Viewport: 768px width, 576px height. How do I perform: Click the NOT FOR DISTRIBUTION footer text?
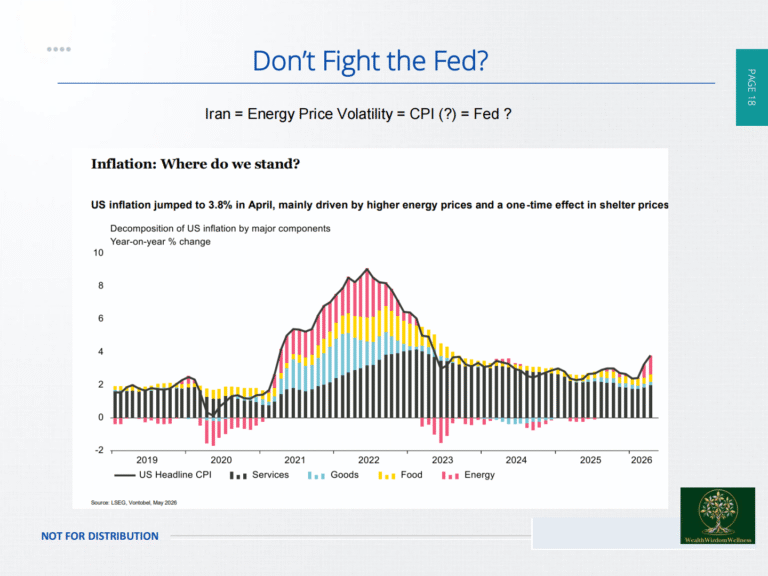(x=100, y=536)
